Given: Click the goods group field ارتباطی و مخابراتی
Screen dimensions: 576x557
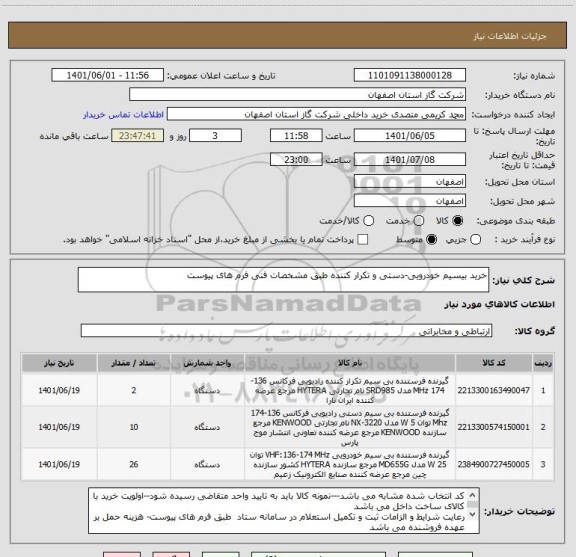Looking at the screenshot, I should [286, 331].
